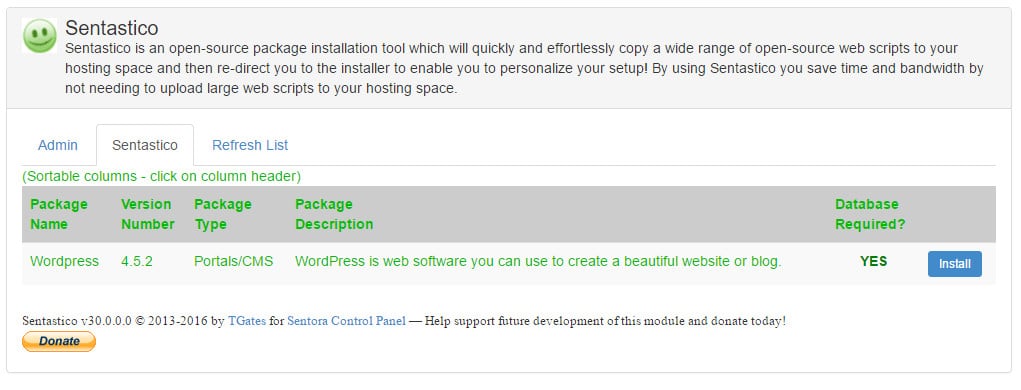Select the Wordpress package name cell
The image size is (1021, 390).
[64, 262]
